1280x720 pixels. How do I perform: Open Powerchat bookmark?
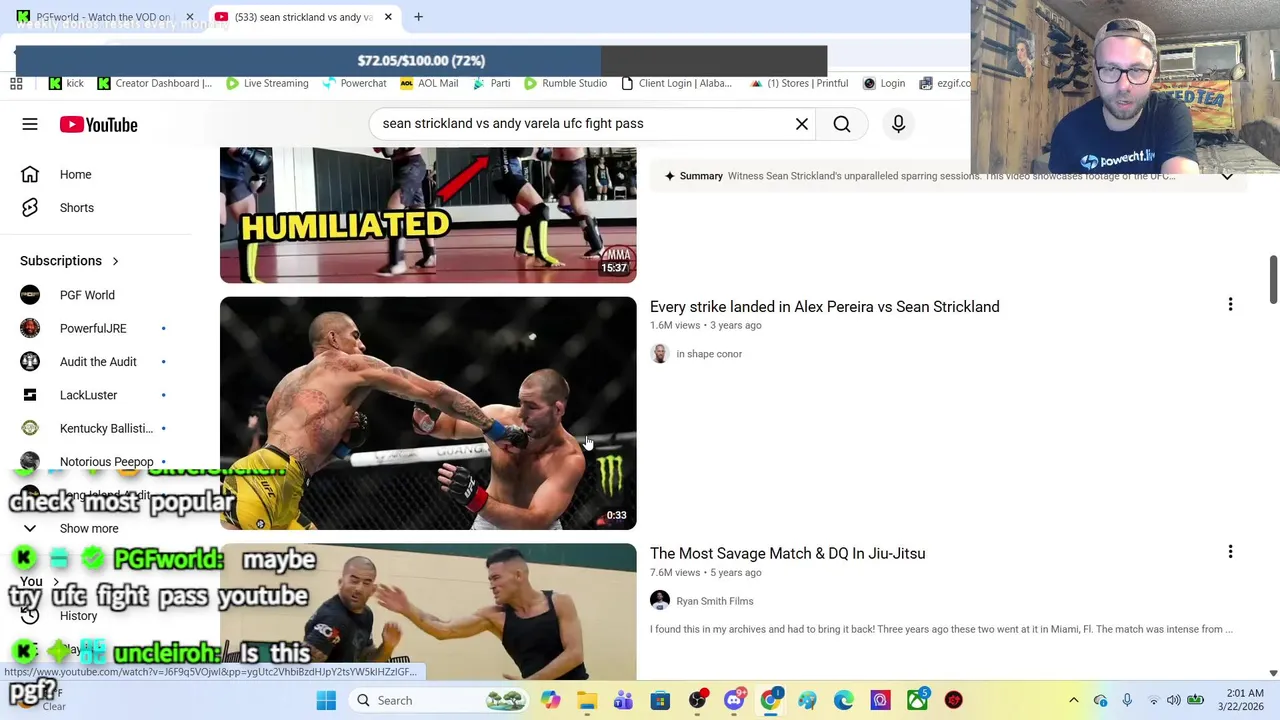point(354,83)
